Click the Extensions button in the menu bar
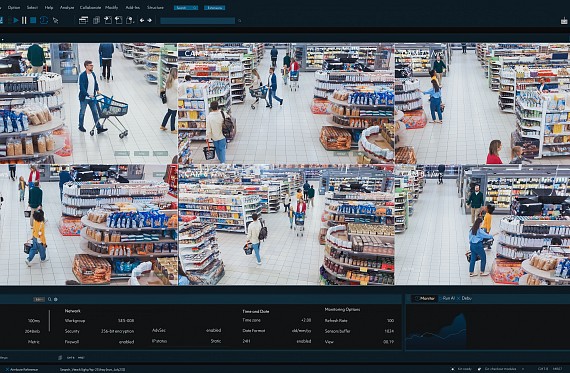 [x=214, y=8]
